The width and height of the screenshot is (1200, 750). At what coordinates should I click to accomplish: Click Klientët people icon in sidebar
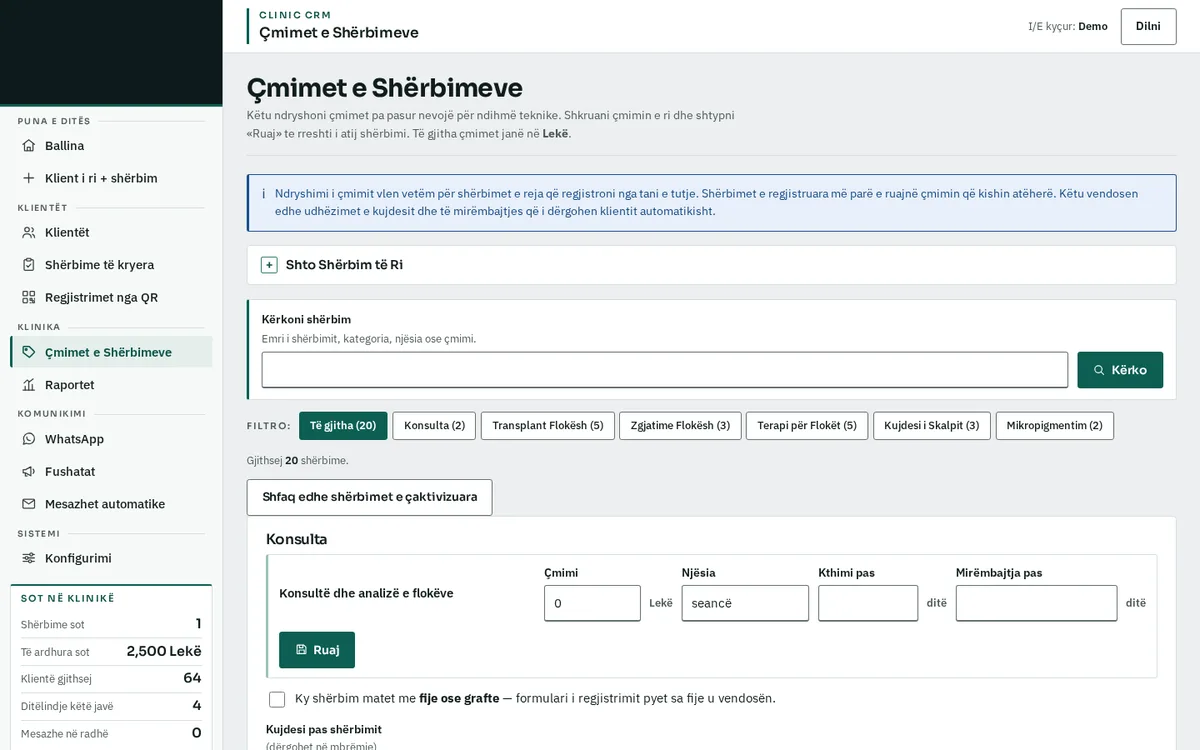point(28,232)
